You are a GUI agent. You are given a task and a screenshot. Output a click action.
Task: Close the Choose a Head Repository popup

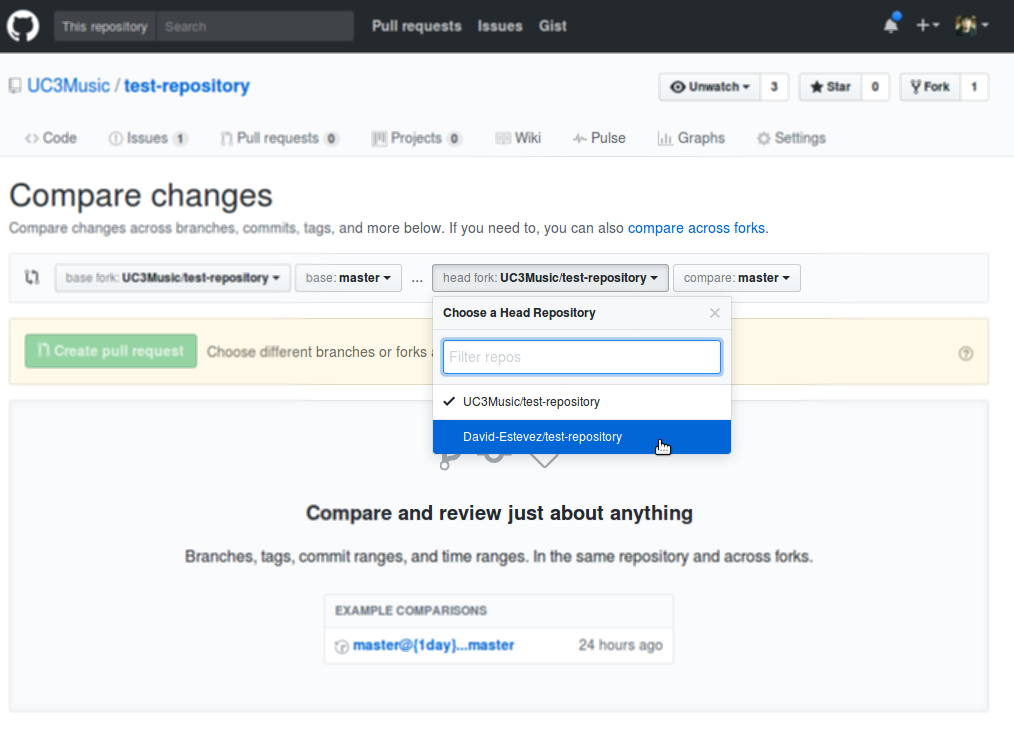pos(714,313)
